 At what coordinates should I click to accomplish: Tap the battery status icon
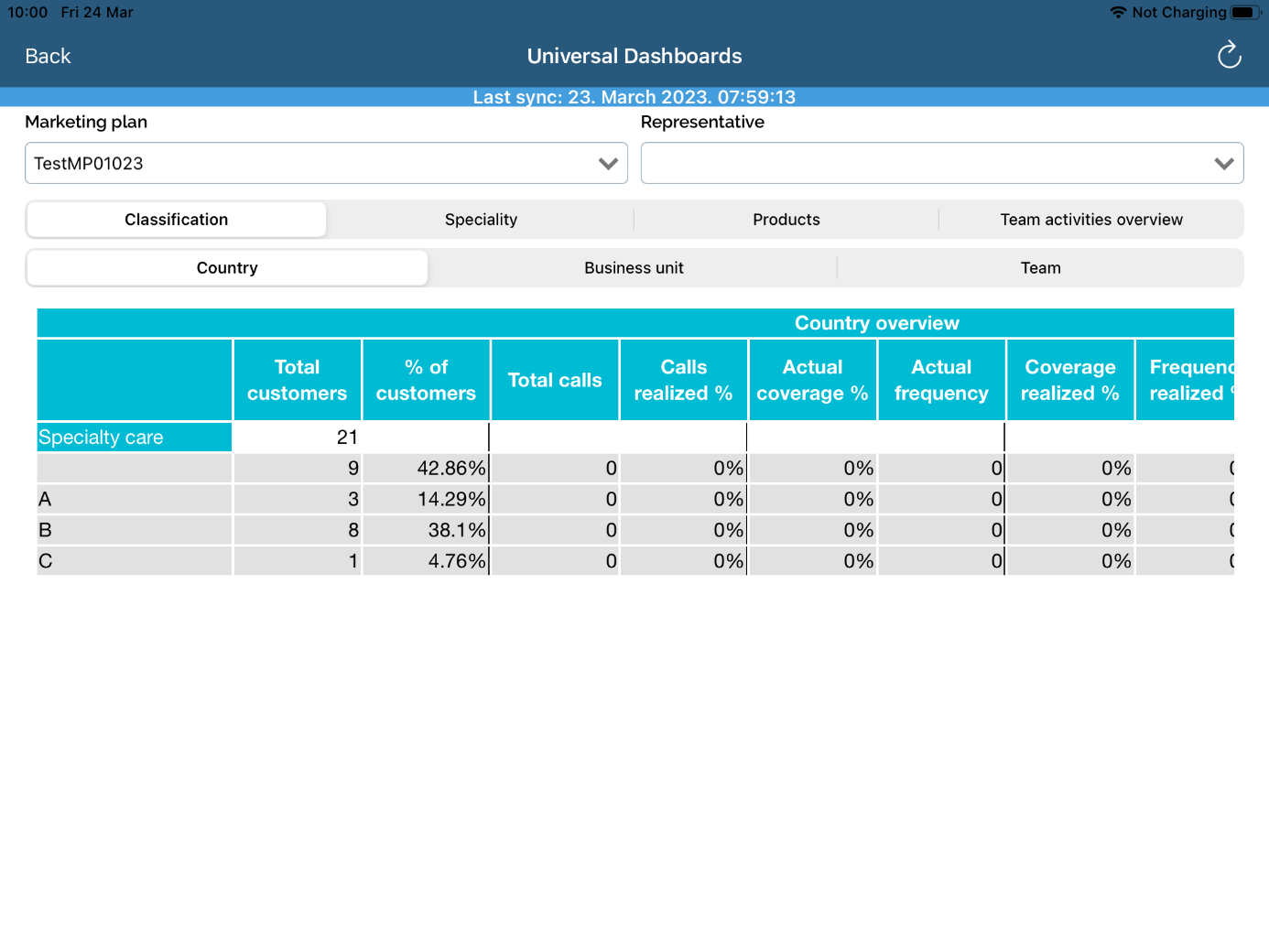1243,13
